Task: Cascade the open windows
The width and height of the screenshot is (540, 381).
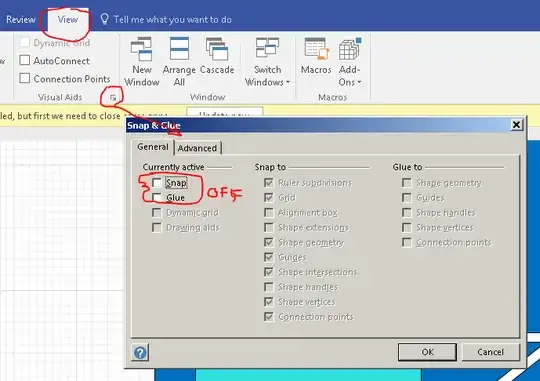Action: 217,56
